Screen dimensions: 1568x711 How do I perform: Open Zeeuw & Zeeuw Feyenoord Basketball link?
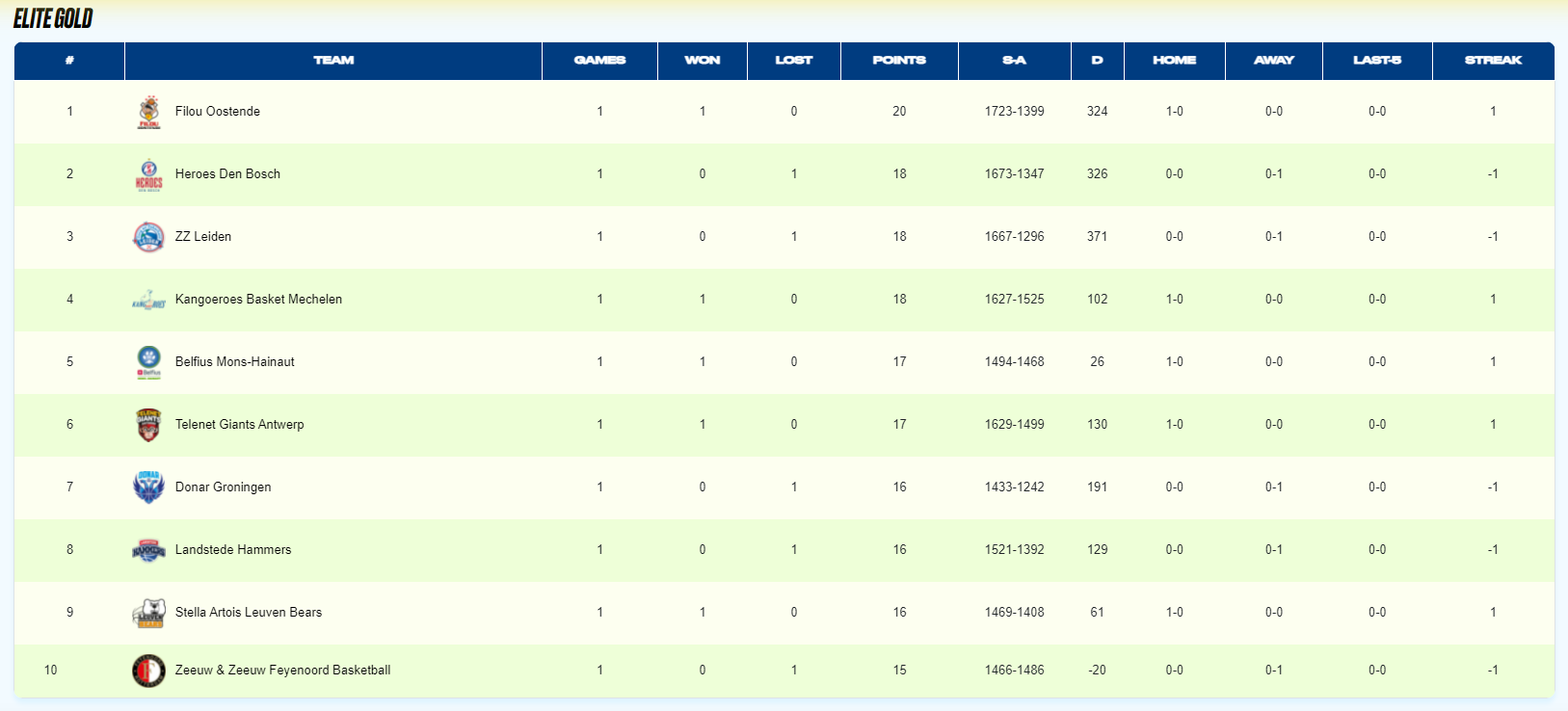[282, 671]
